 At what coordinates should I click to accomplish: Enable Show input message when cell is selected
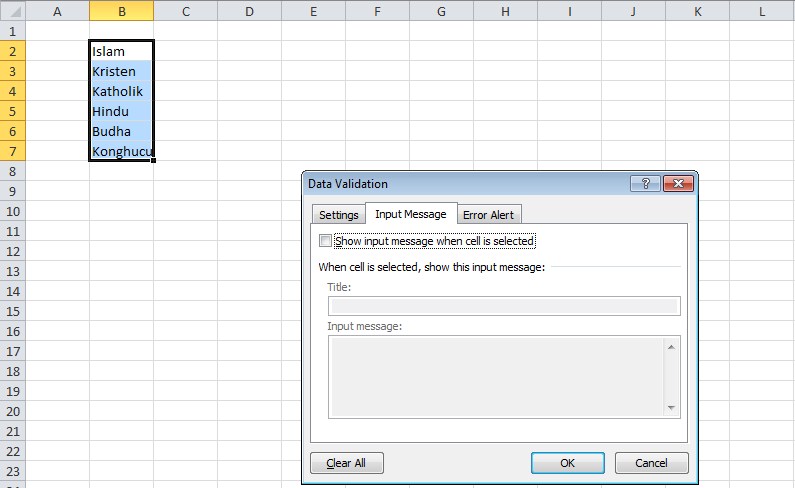325,241
